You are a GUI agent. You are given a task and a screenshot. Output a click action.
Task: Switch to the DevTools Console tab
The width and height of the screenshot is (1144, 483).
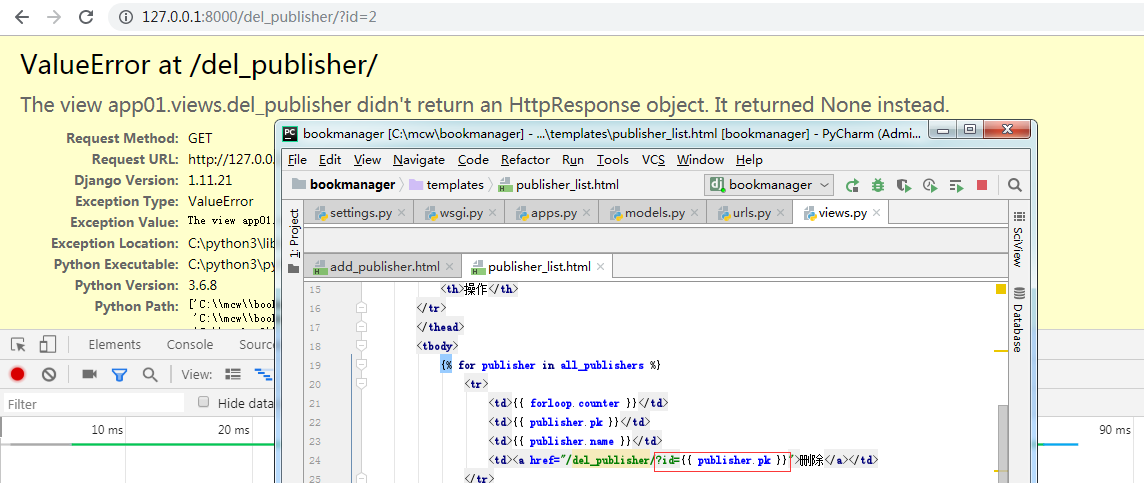pos(190,344)
